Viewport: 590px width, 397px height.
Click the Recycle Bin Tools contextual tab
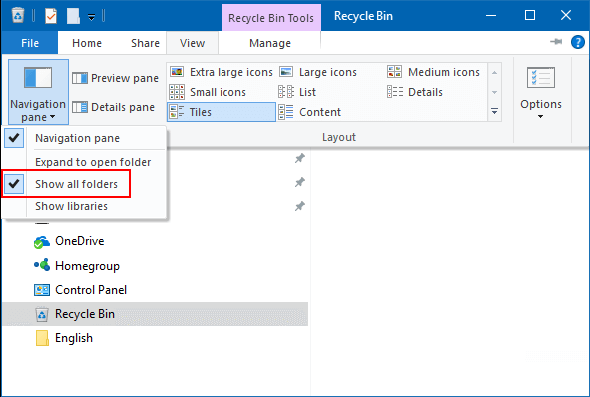click(x=271, y=18)
